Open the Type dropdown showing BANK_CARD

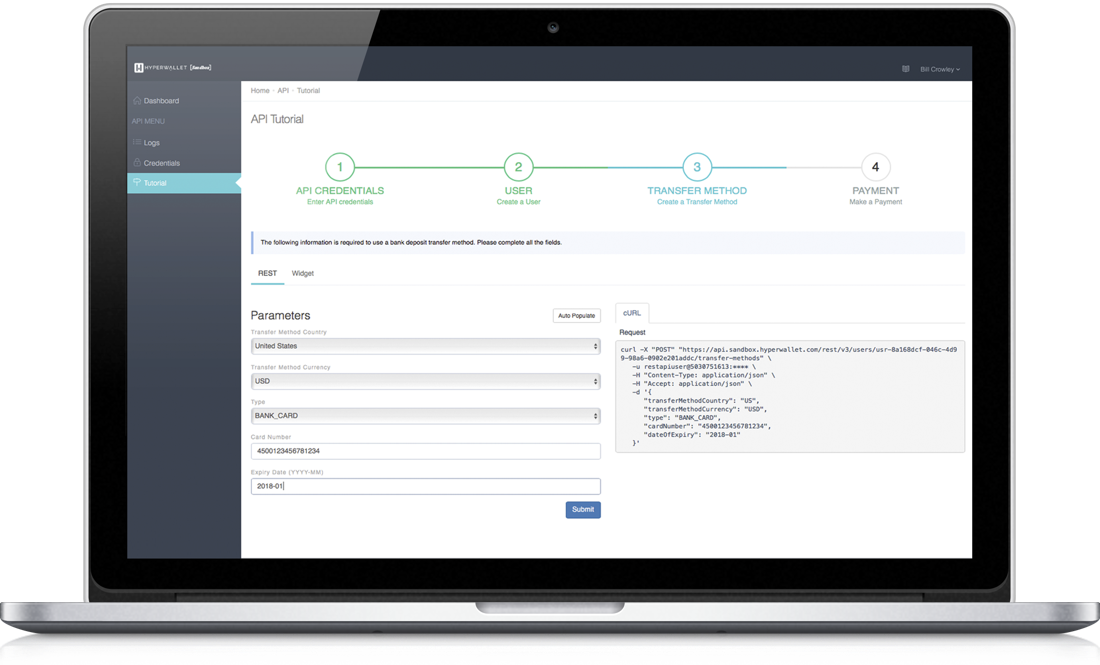[x=426, y=416]
